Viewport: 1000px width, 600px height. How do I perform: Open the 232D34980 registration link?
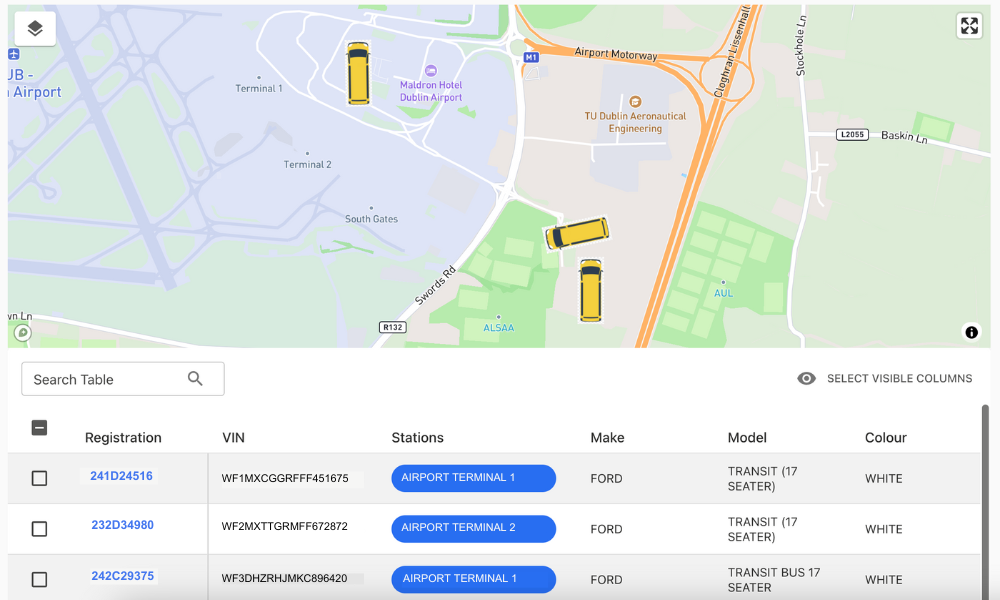pyautogui.click(x=122, y=526)
